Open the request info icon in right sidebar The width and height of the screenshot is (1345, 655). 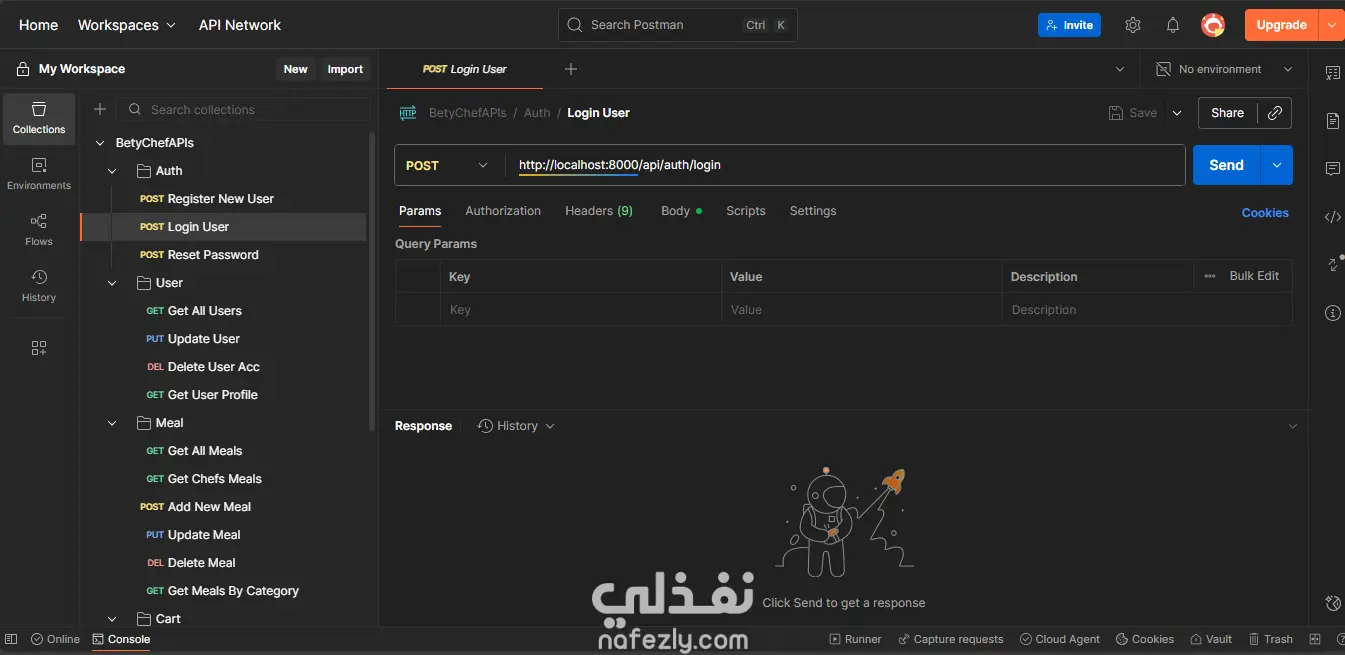point(1332,313)
